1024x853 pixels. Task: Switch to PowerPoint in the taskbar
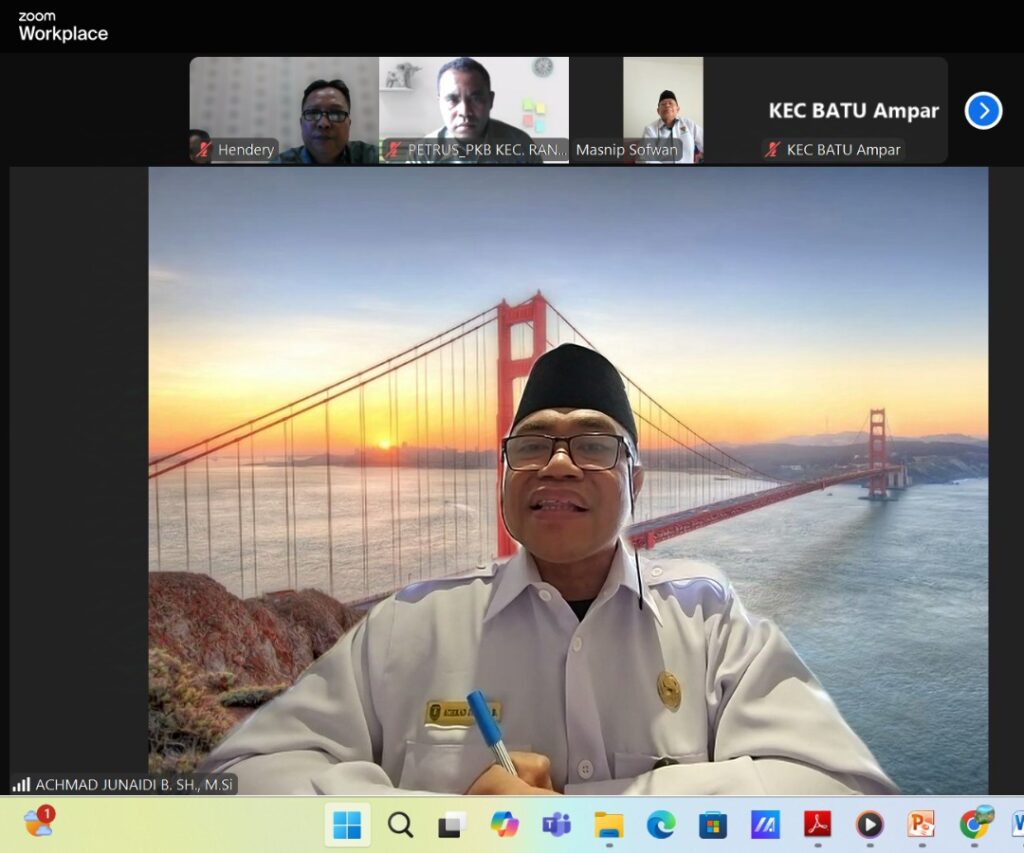(x=920, y=825)
